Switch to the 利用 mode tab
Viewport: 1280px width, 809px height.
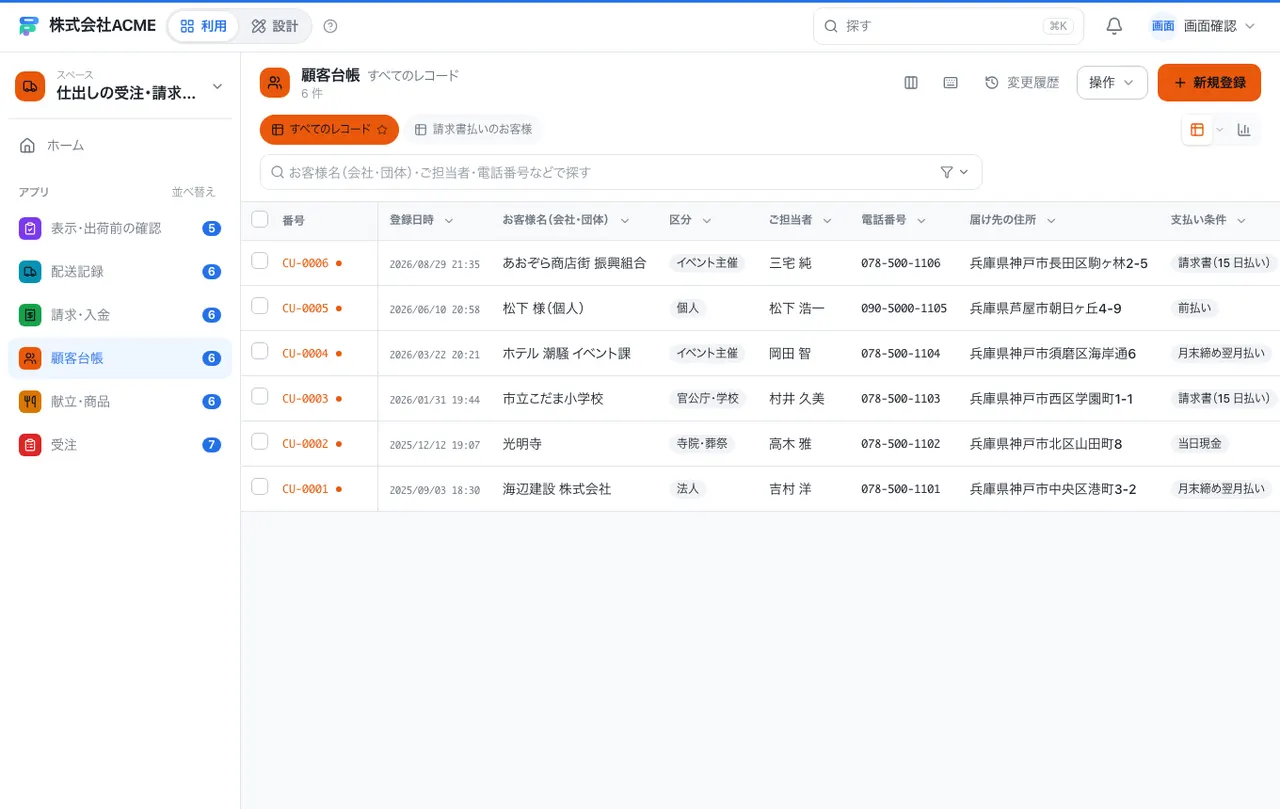204,26
